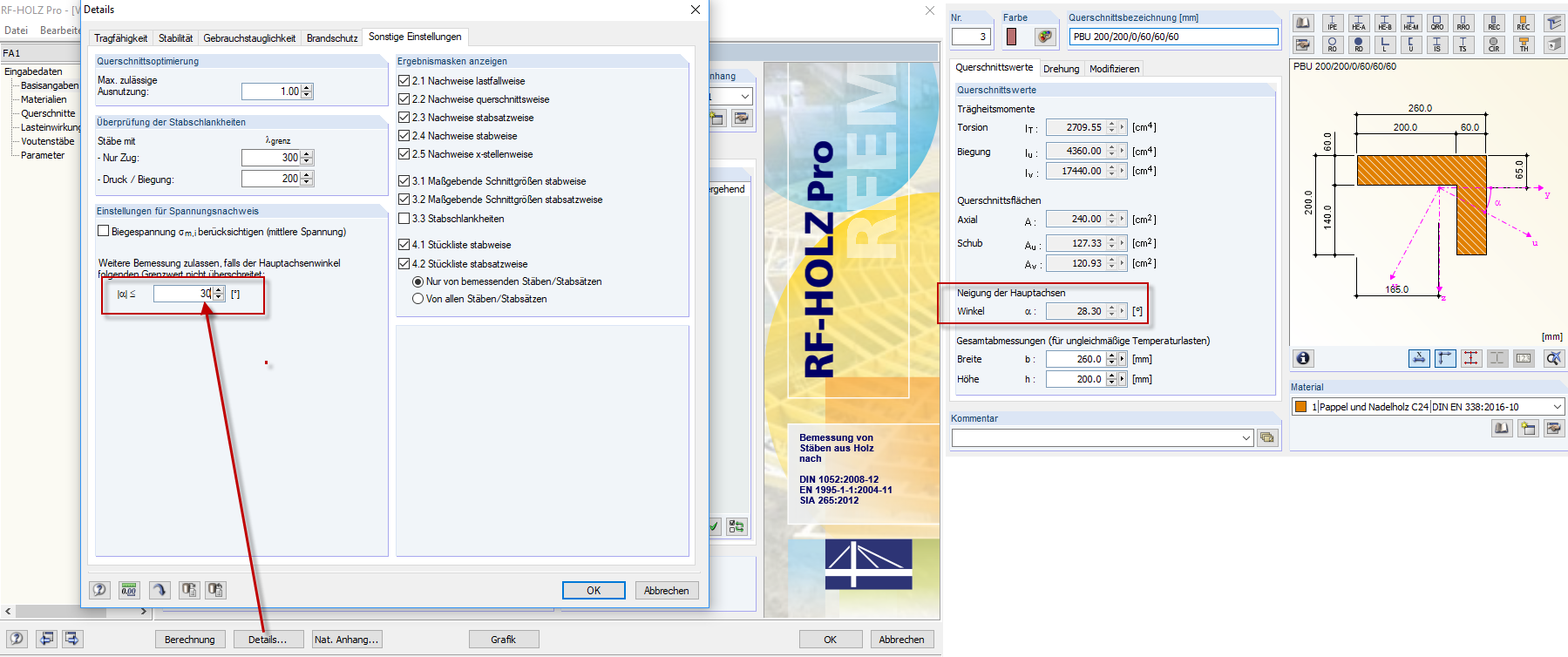Click the orange material color swatch
Viewport: 1568px width, 657px height.
coord(1301,407)
